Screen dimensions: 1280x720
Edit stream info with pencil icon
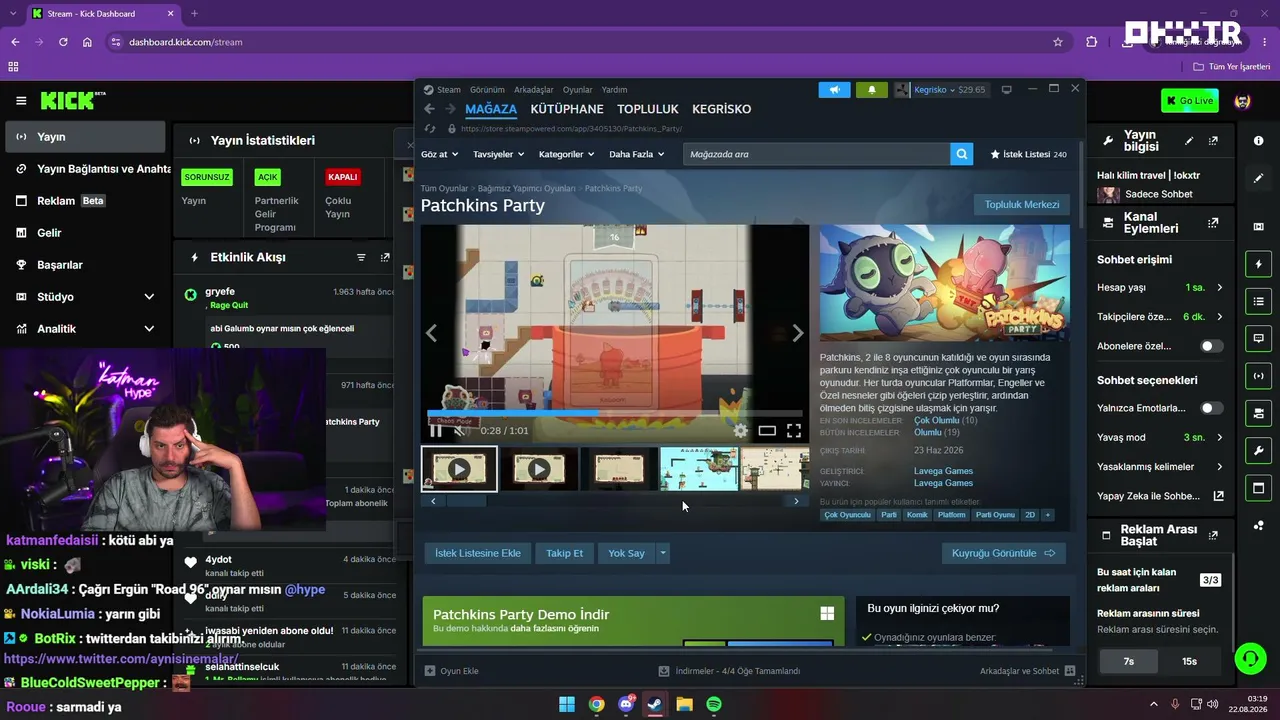click(x=1189, y=141)
